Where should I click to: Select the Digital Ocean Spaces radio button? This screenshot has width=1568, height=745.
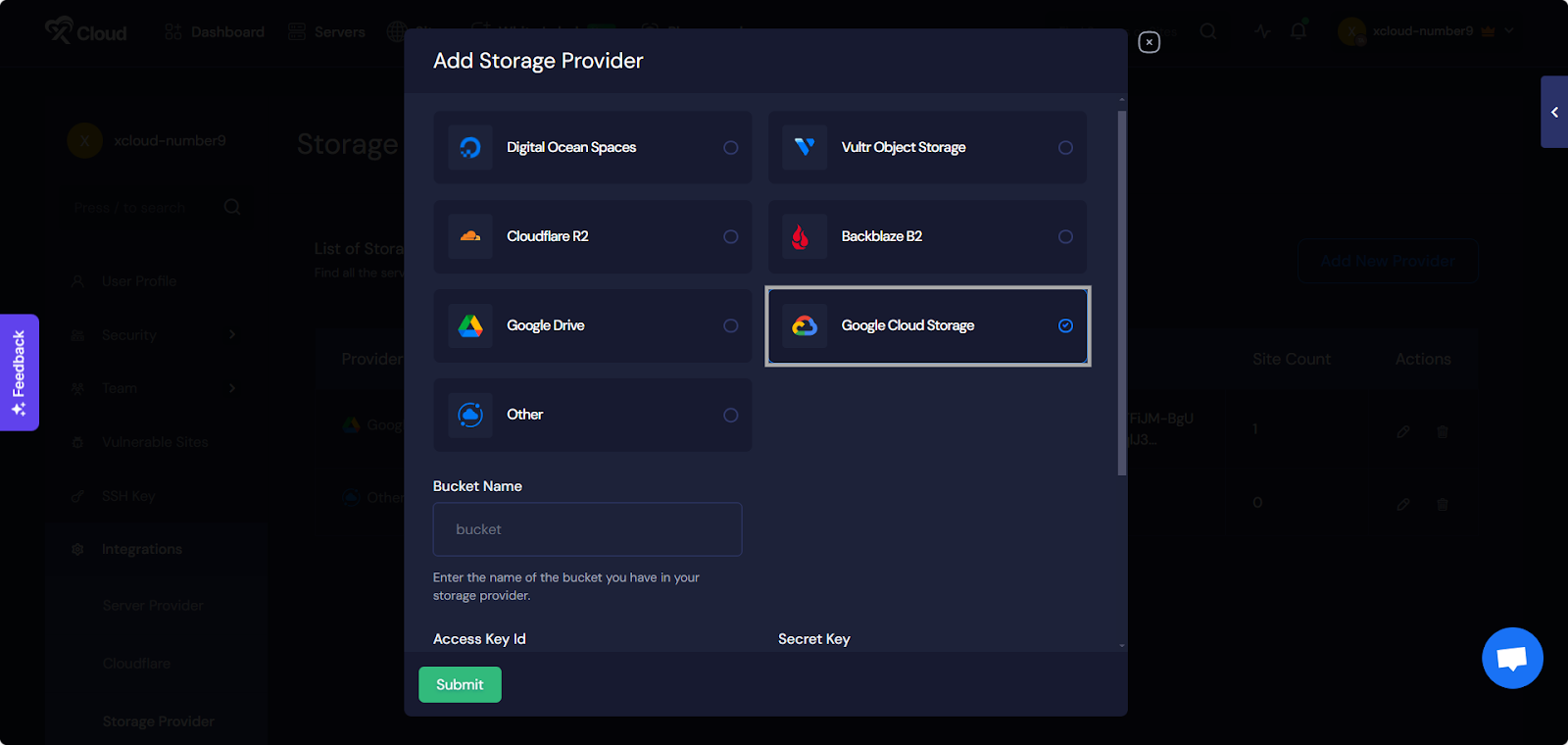tap(731, 148)
